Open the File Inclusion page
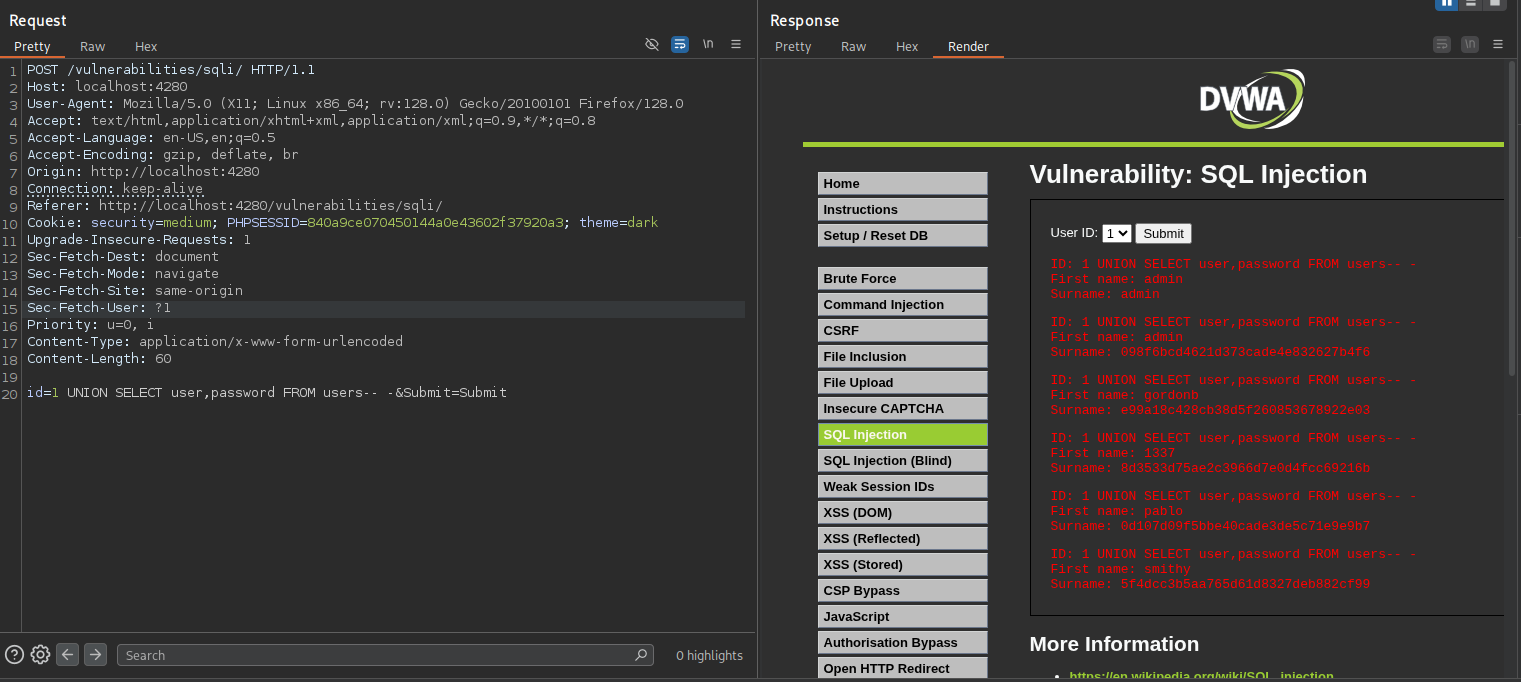1521x682 pixels. coord(903,357)
